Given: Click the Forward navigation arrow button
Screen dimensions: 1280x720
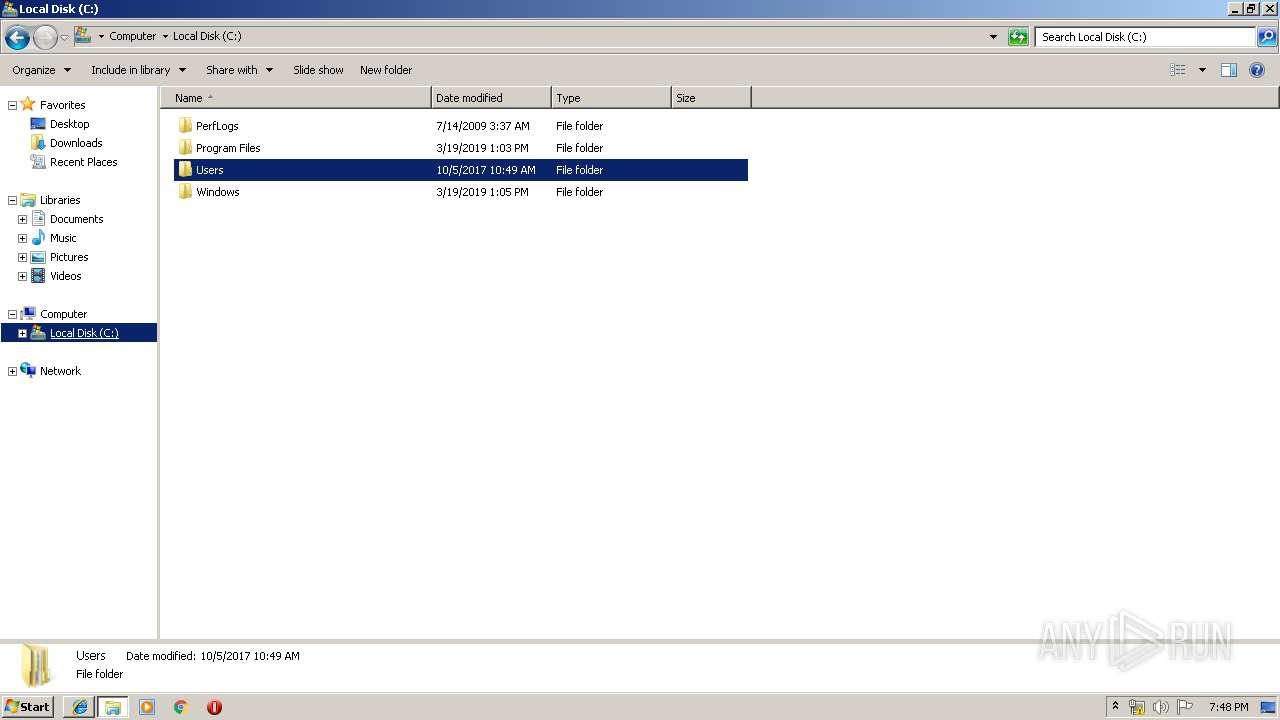Looking at the screenshot, I should tap(45, 38).
